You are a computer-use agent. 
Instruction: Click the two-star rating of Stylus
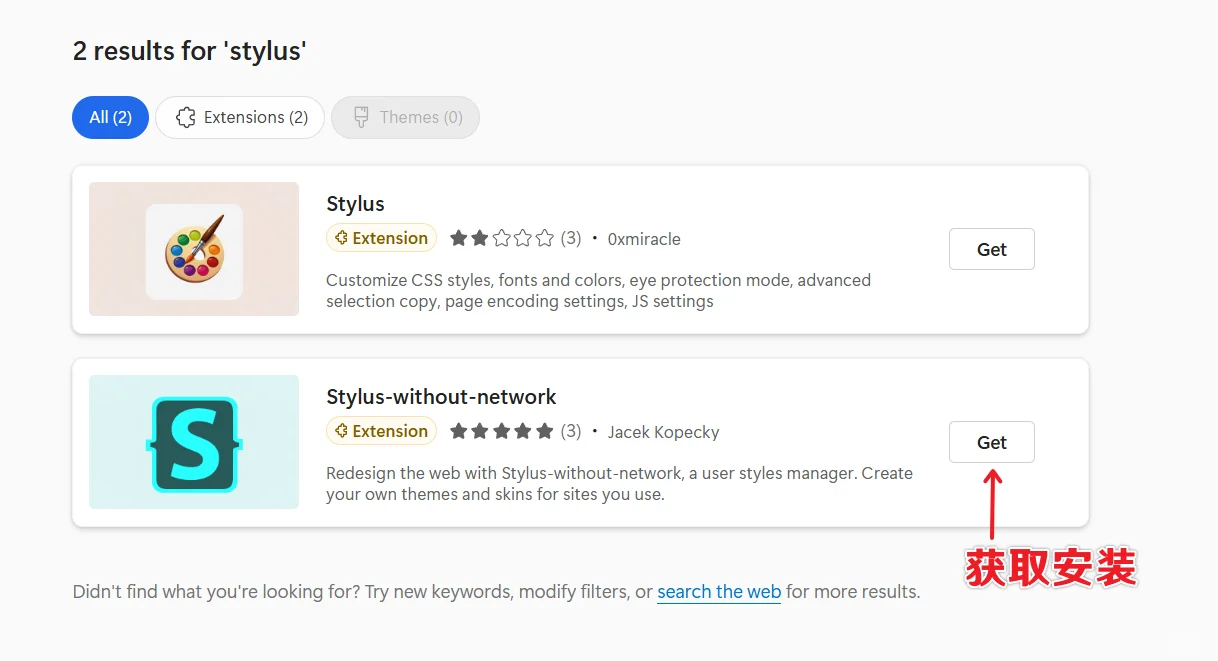point(501,238)
